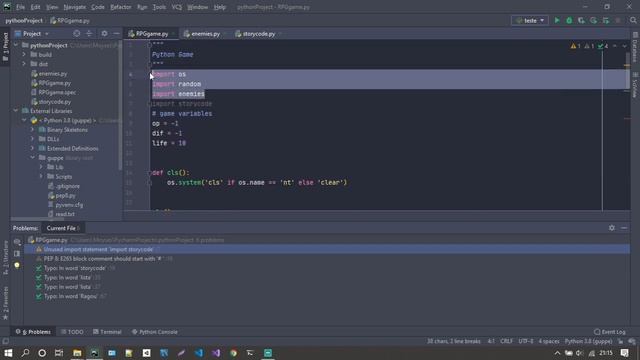Expand the build folder
This screenshot has height=360, width=640.
pos(24,54)
